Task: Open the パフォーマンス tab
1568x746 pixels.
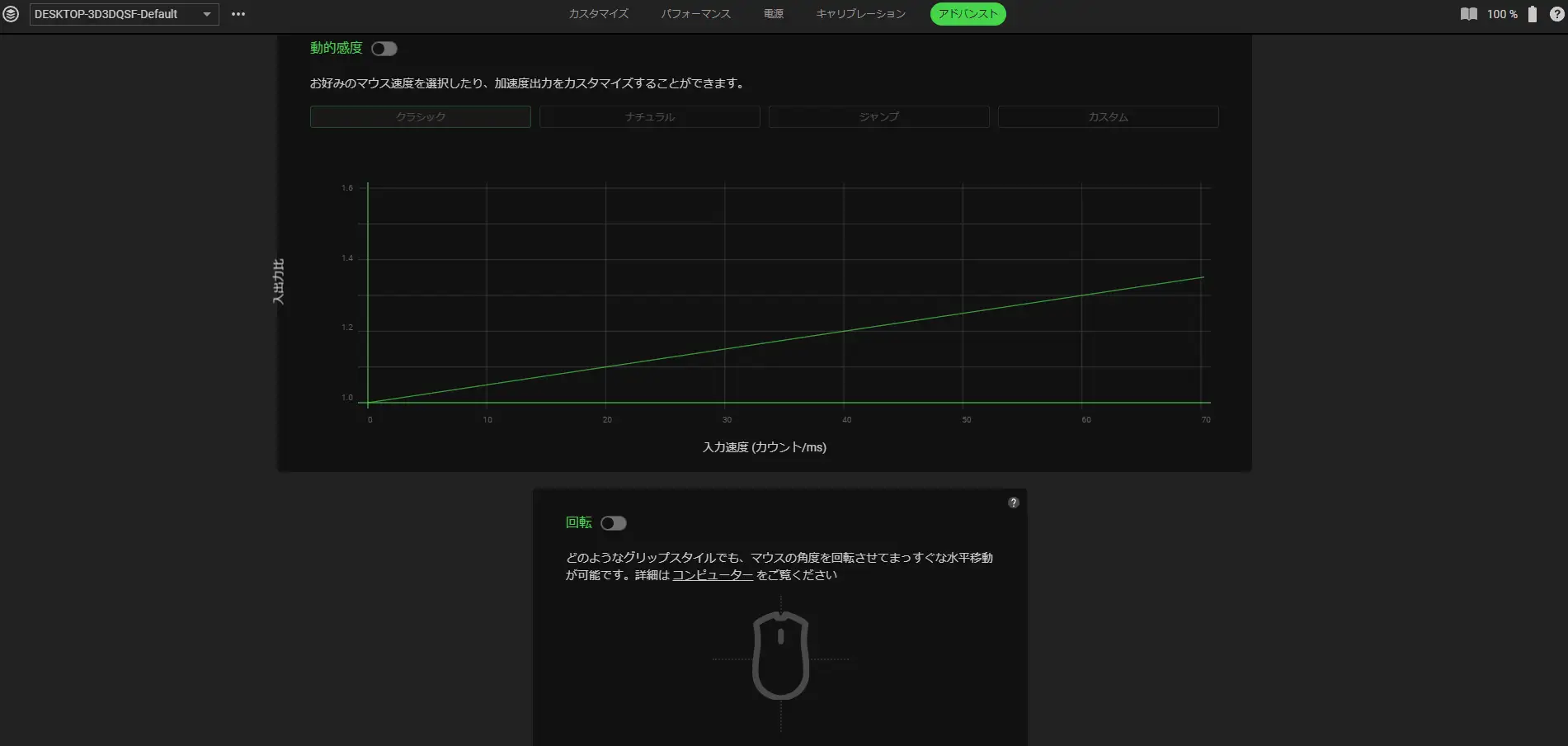Action: 695,14
